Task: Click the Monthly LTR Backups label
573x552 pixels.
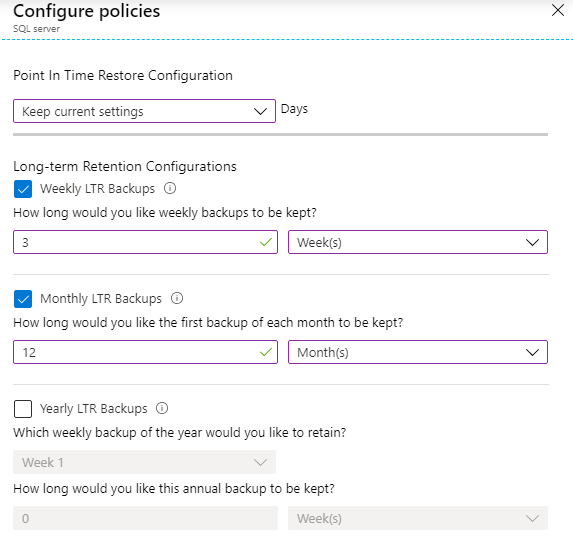Action: 101,299
